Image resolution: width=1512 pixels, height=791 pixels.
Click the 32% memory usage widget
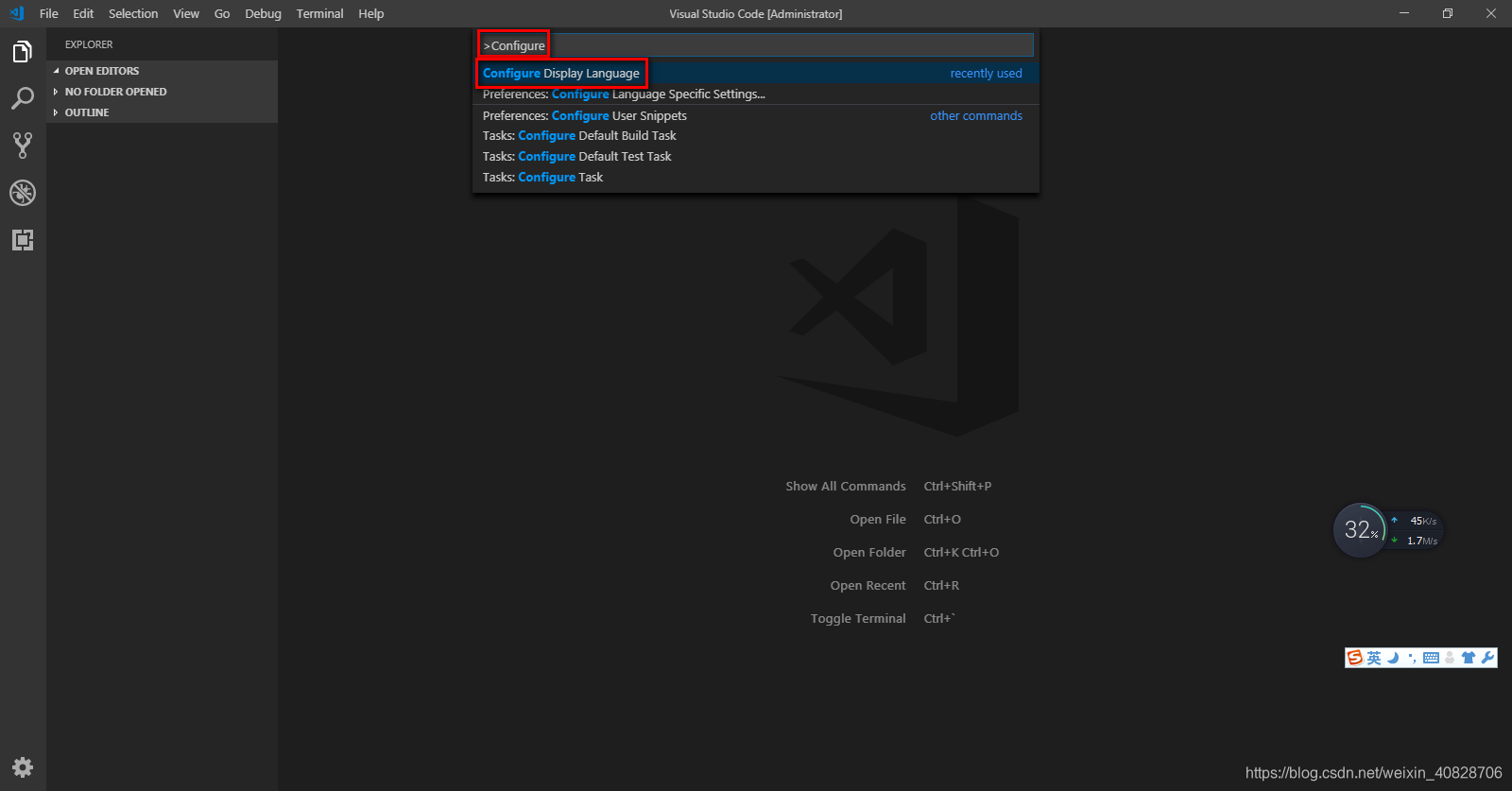pyautogui.click(x=1360, y=530)
